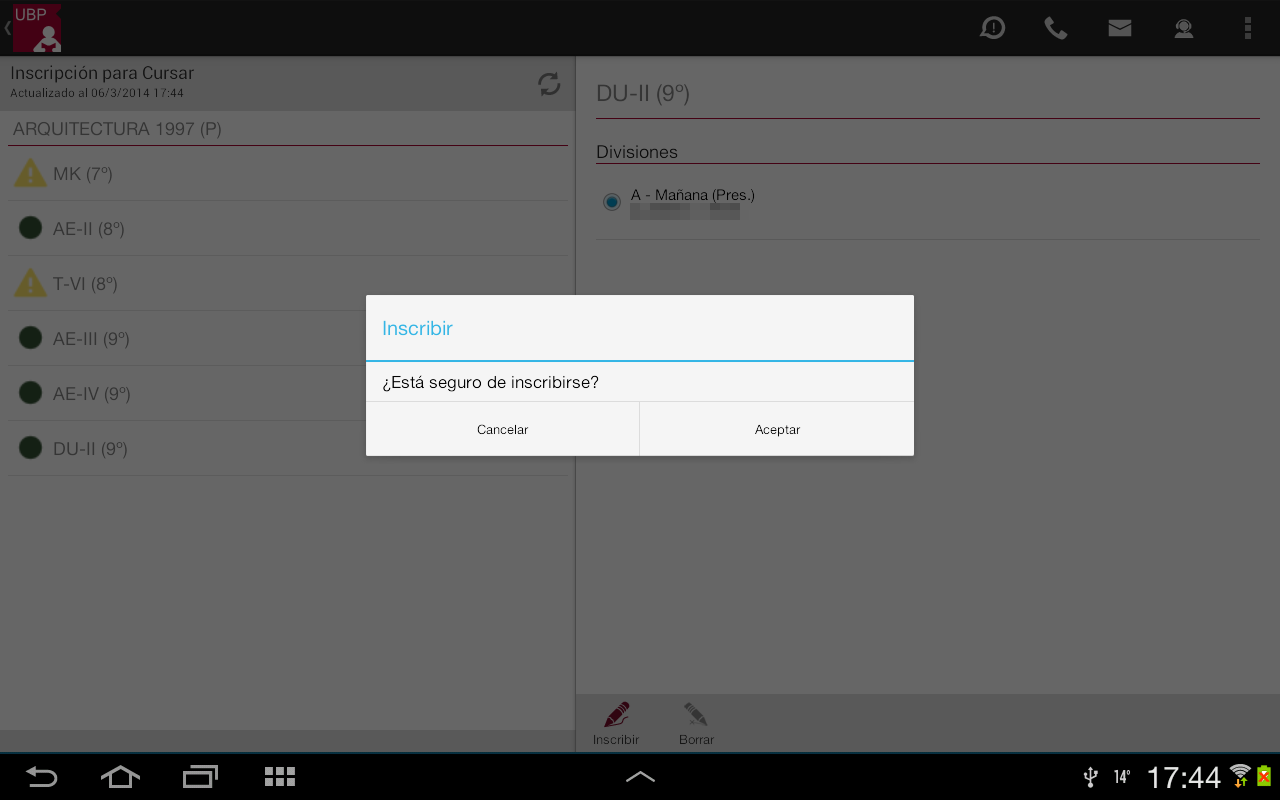
Task: Expand the bottom bar up chevron
Action: click(x=640, y=776)
